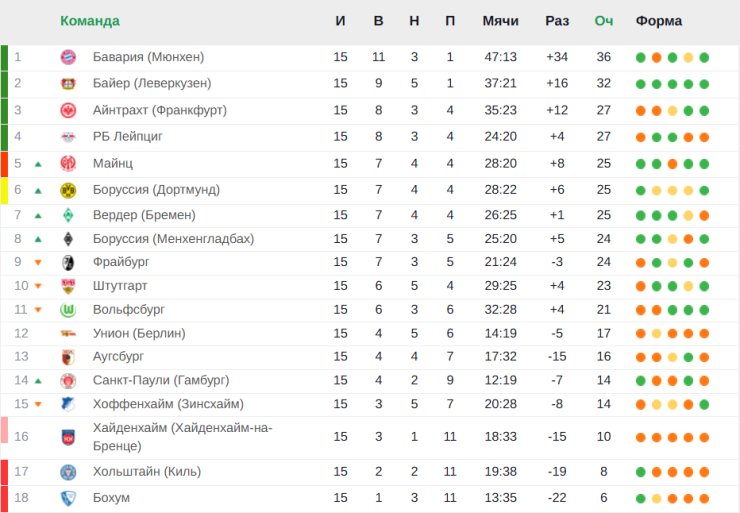Click the Holstein Kiel club logo
This screenshot has height=513, width=740.
coord(68,472)
